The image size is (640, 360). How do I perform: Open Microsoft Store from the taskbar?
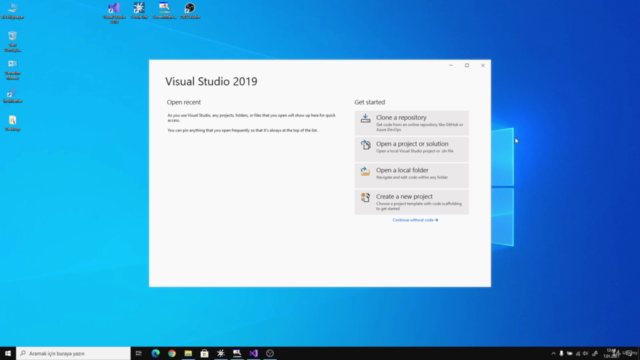click(x=204, y=353)
